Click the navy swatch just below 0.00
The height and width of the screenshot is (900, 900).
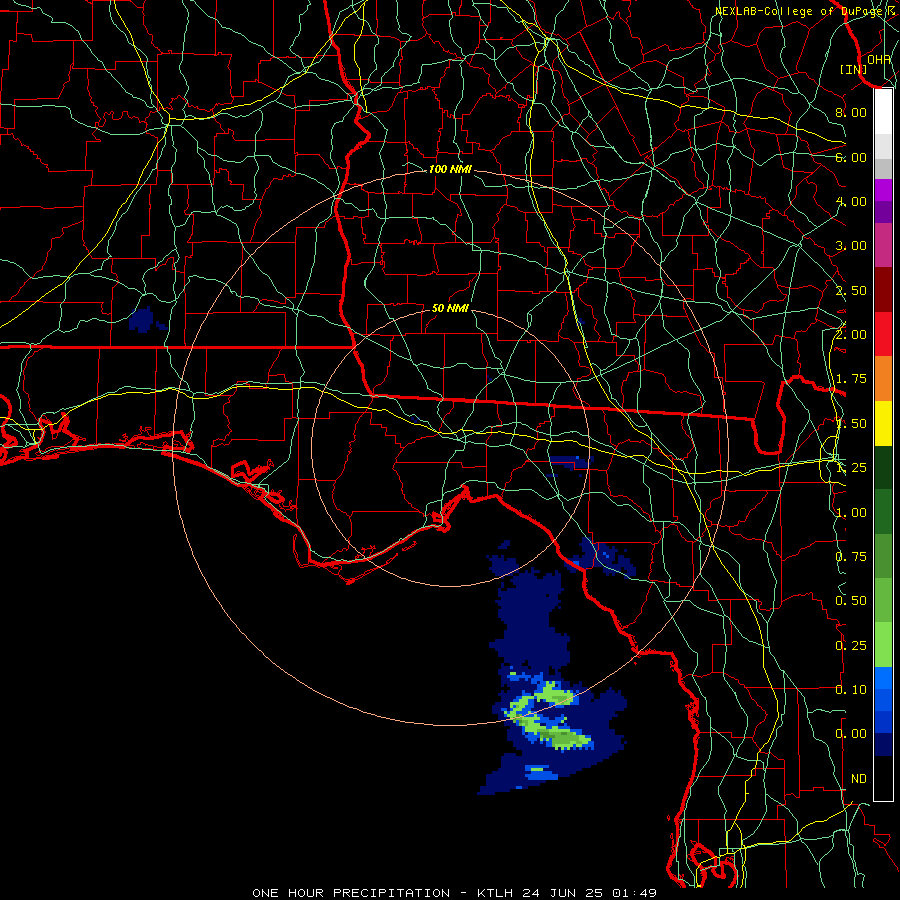tap(883, 745)
